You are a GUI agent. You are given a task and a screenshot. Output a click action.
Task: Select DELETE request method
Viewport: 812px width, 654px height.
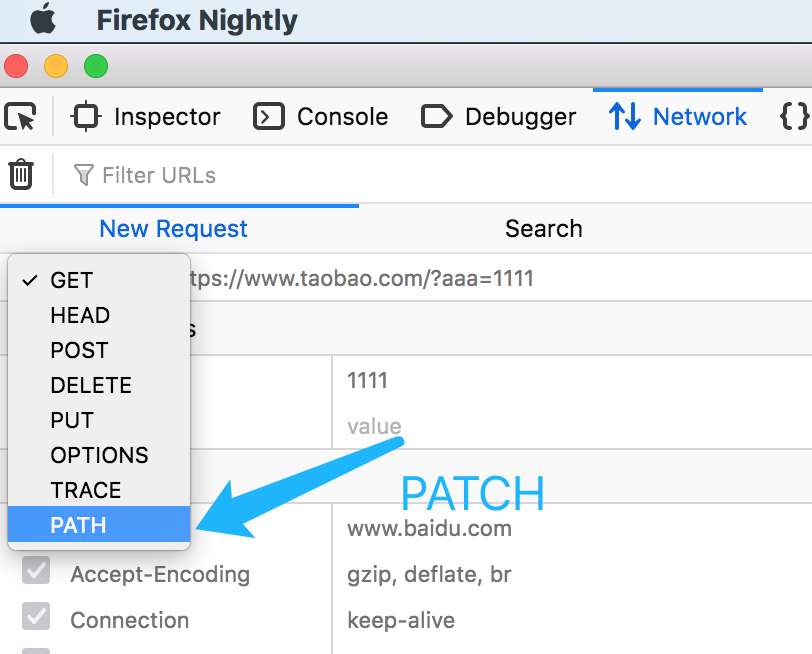click(x=99, y=385)
